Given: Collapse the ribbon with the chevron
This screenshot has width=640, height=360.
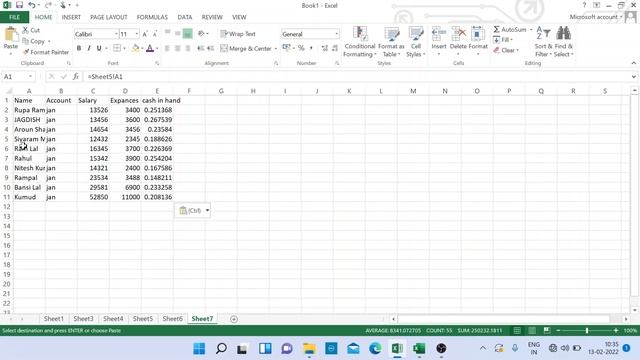Looking at the screenshot, I should [633, 63].
